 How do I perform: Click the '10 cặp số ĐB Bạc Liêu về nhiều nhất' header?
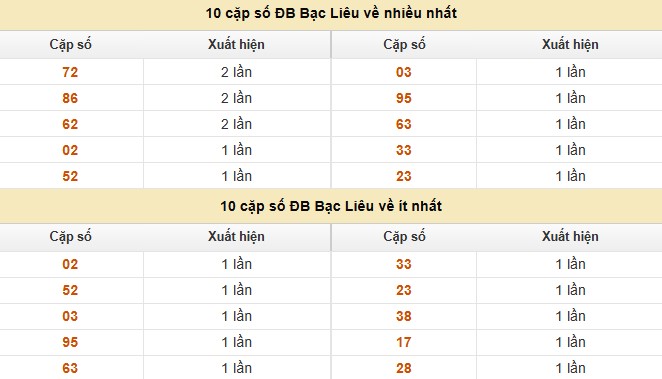pyautogui.click(x=331, y=14)
